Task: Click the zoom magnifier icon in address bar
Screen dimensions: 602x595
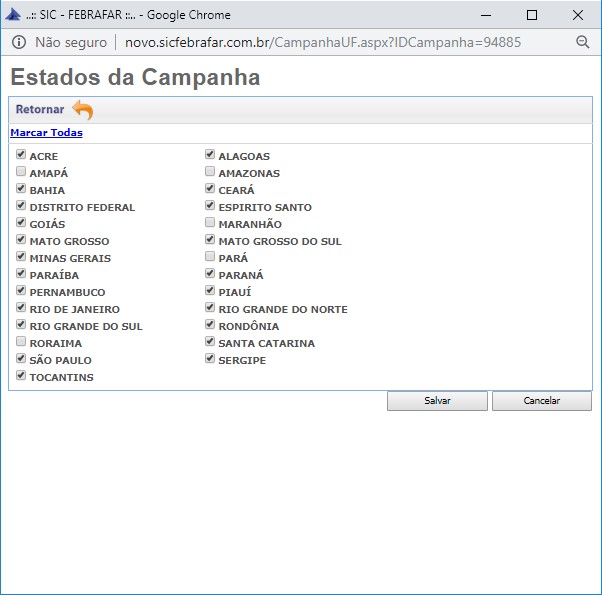Action: pos(583,42)
